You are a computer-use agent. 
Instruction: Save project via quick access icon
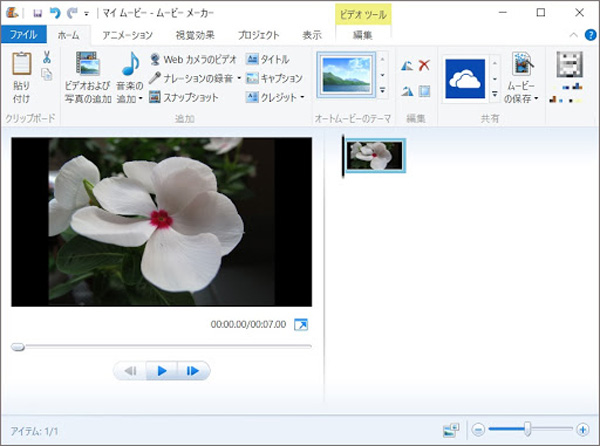tap(38, 13)
